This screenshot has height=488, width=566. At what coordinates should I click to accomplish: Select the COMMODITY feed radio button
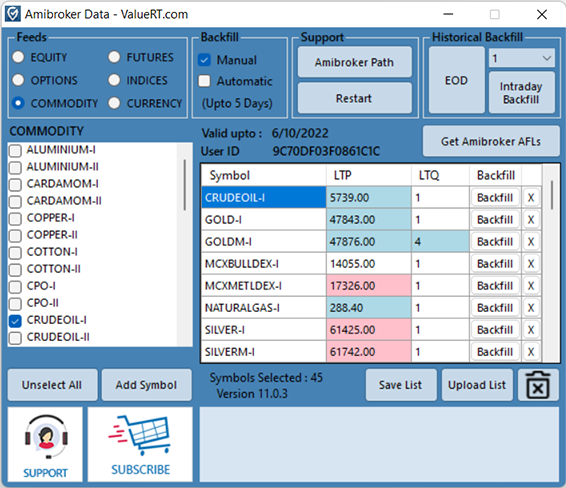point(18,103)
